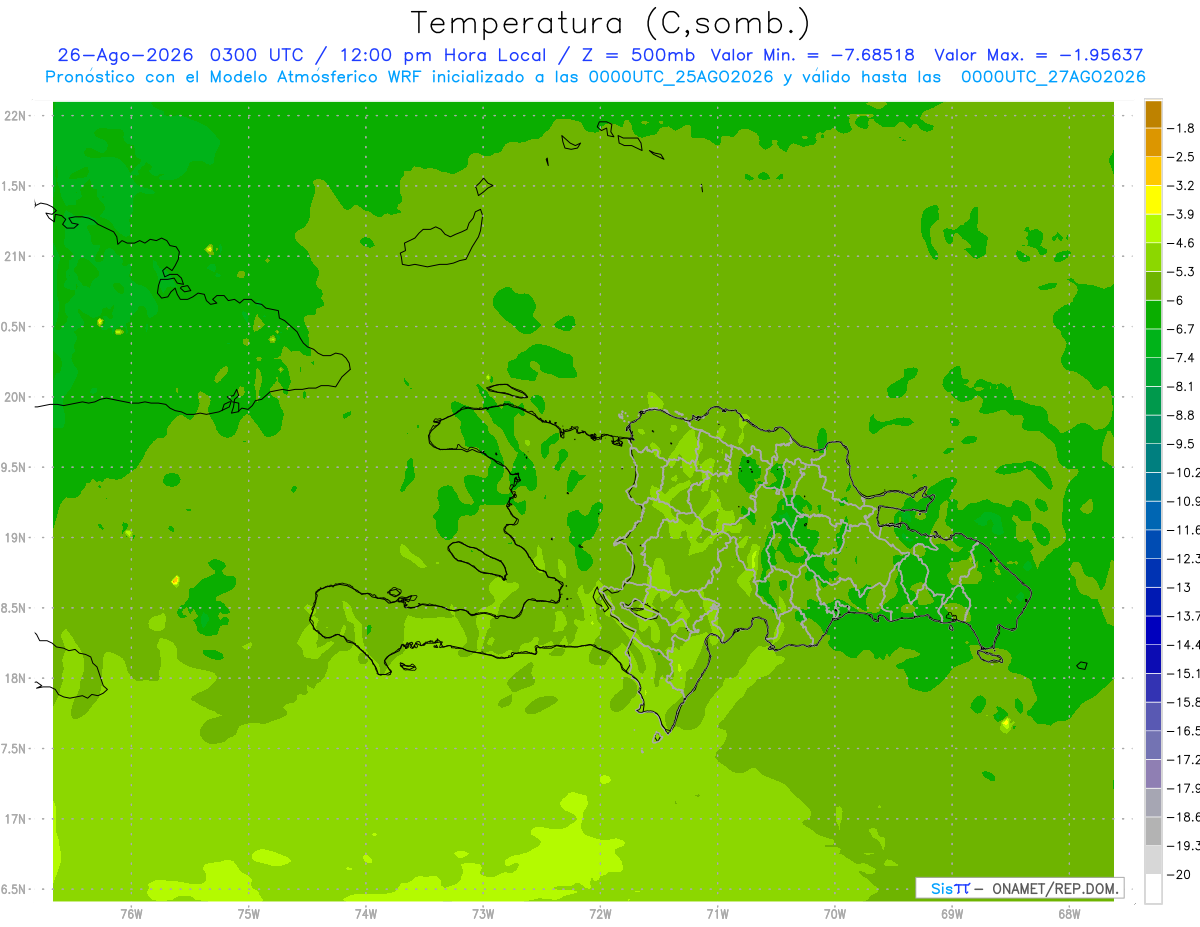This screenshot has height=927, width=1200.
Task: Pick the yellow swatch between -3.2 and -3.9
Action: 1153,200
